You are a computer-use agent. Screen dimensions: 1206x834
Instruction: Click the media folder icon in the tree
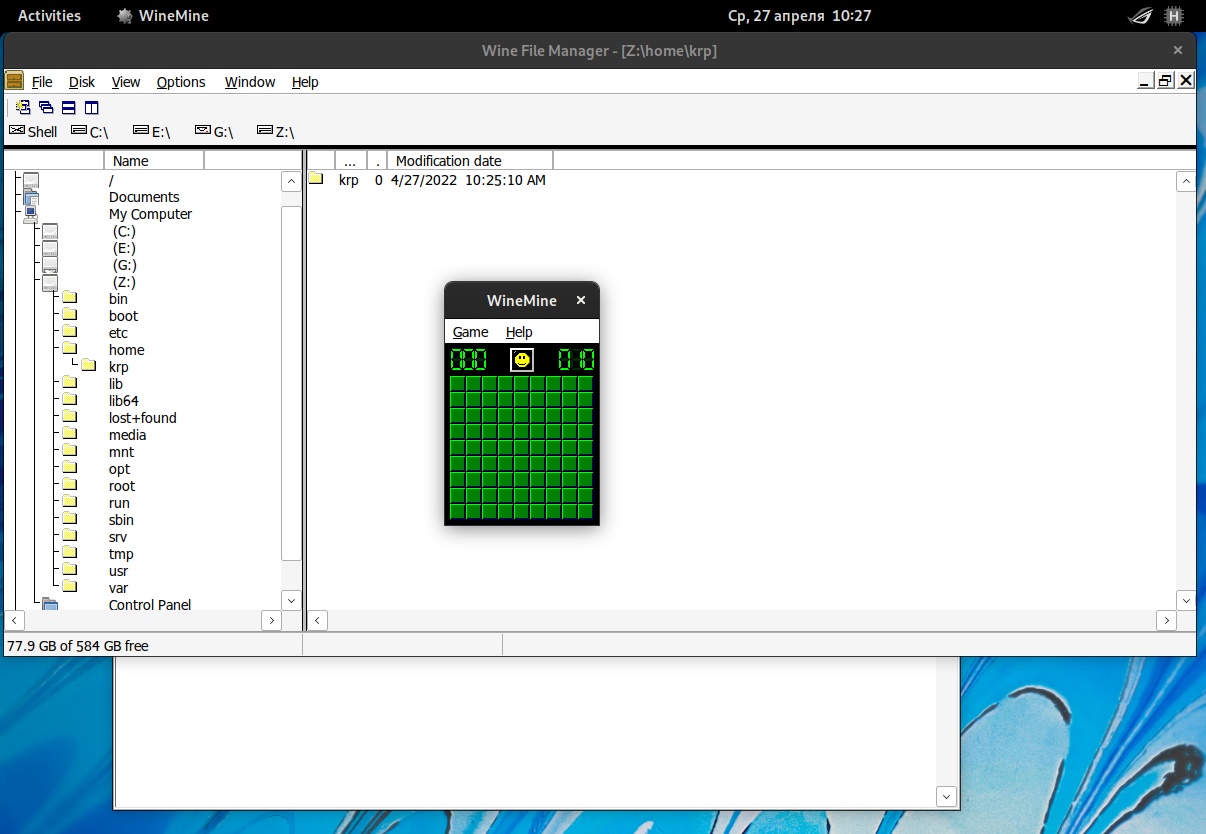click(x=69, y=434)
